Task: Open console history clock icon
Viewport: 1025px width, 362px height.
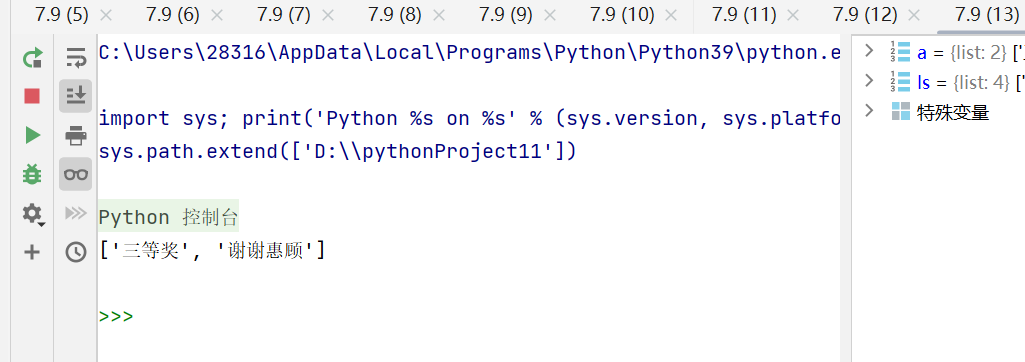Action: (76, 252)
